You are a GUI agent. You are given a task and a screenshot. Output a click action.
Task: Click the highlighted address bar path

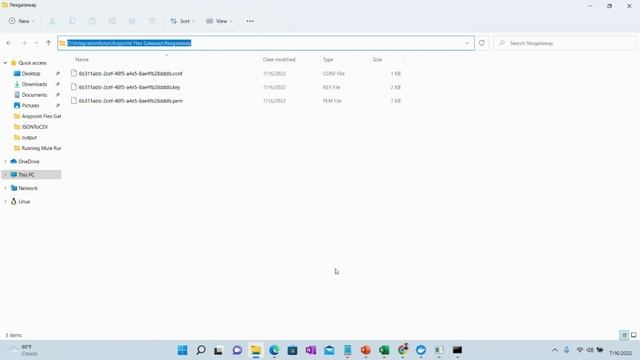129,43
